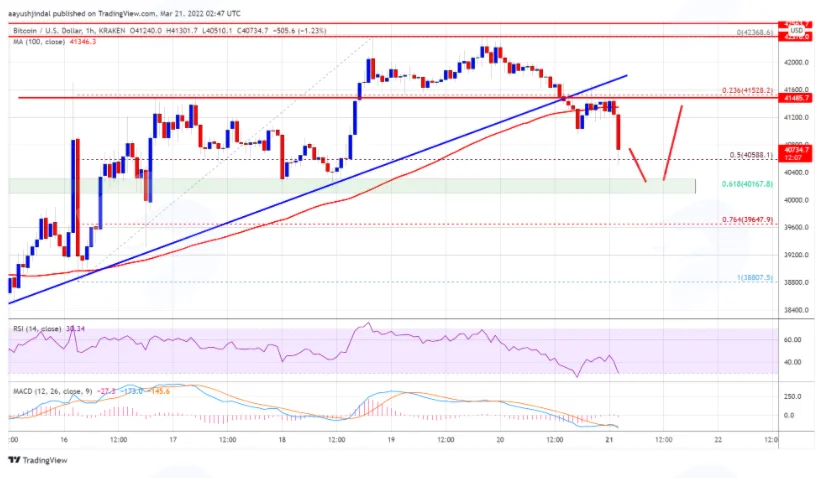830x478 pixels.
Task: Click the MACD signal value −145.6
Action: click(x=158, y=391)
